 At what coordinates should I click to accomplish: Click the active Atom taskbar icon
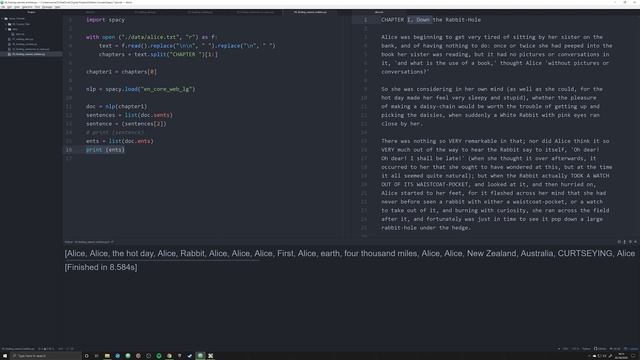coord(200,356)
